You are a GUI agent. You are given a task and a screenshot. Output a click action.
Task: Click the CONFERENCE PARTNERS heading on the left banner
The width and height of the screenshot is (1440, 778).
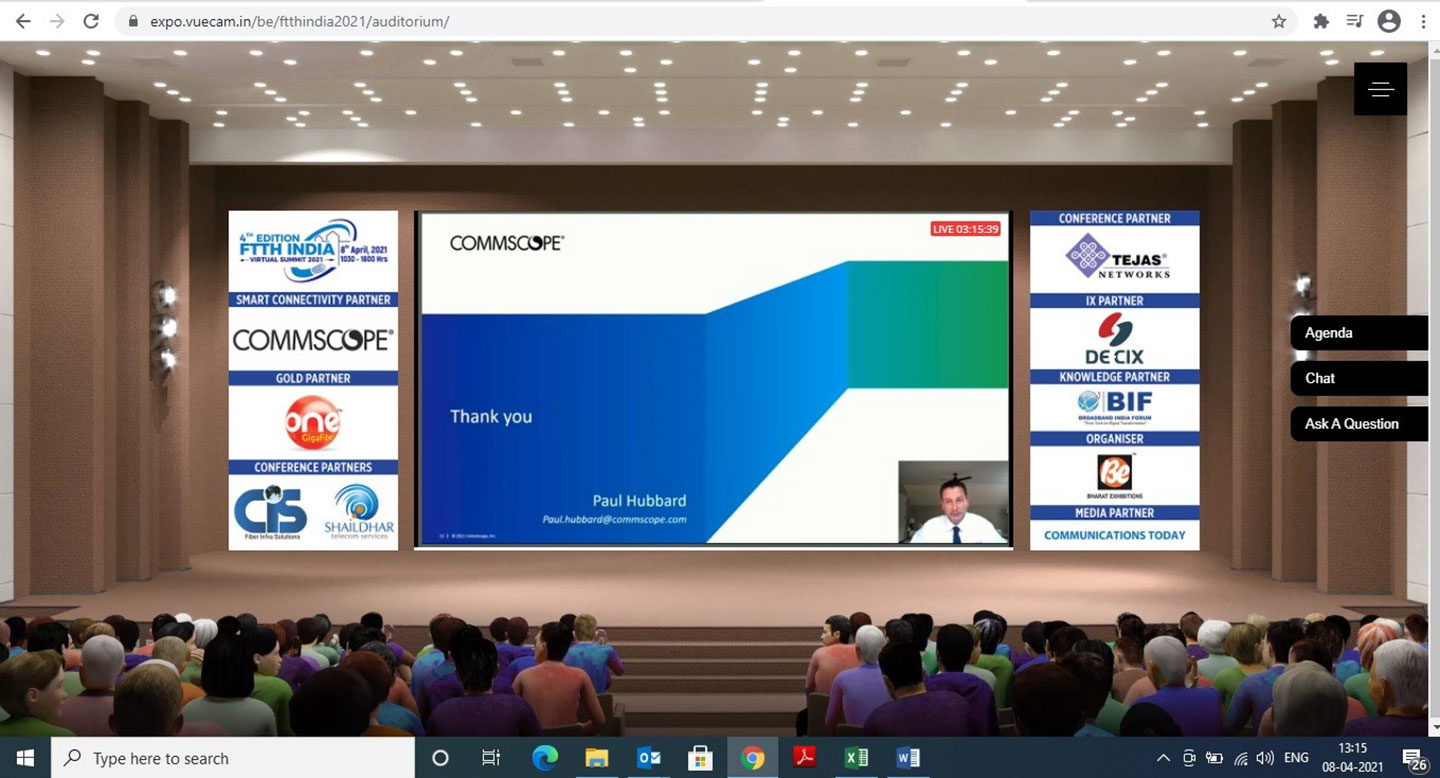tap(313, 467)
